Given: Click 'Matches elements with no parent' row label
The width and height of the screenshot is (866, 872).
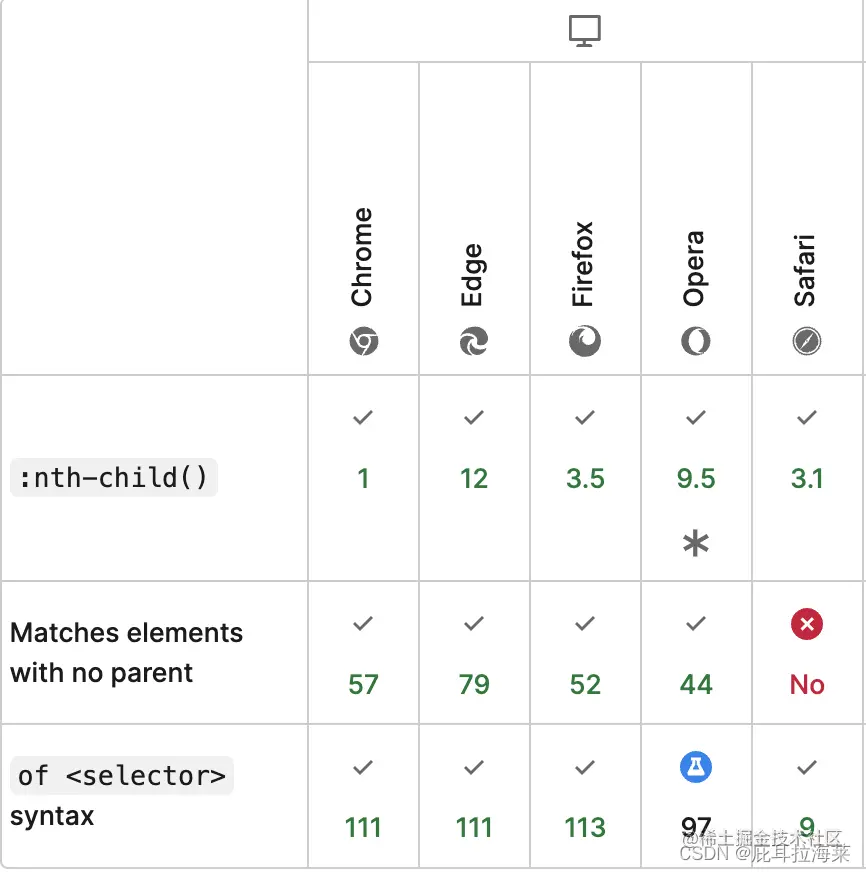Looking at the screenshot, I should [x=126, y=653].
